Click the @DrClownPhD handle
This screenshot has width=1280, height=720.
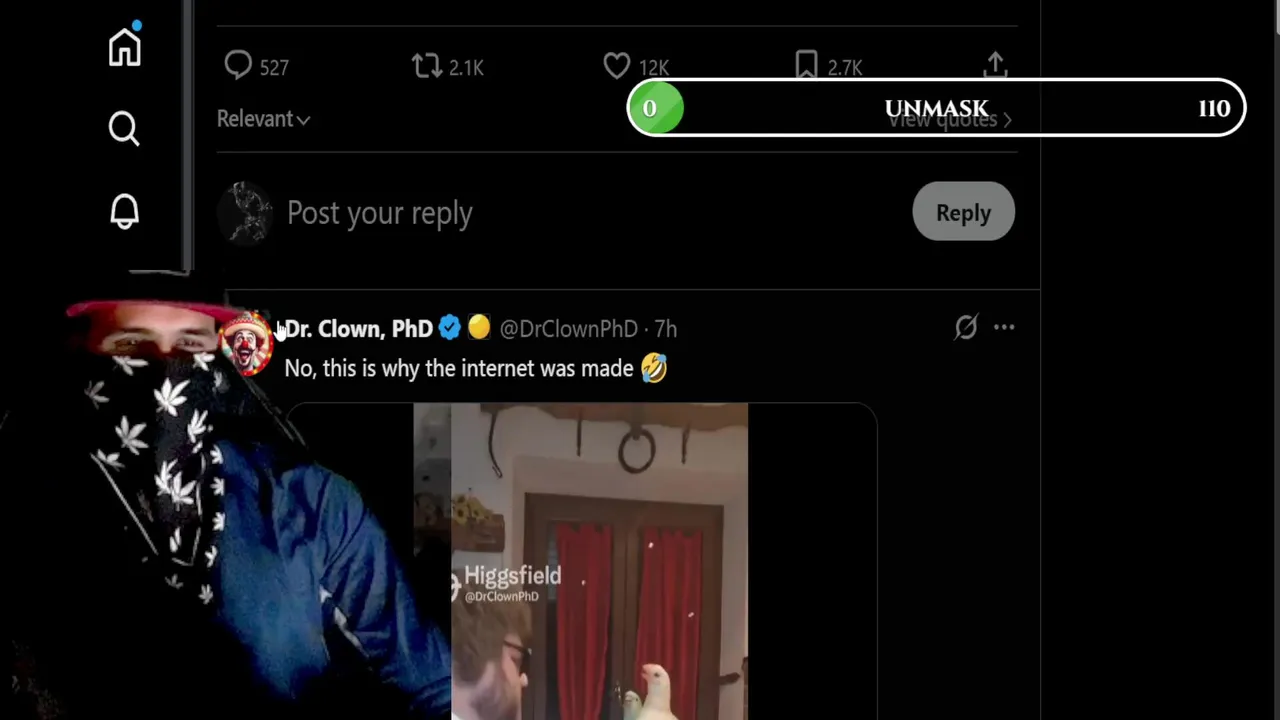point(568,329)
